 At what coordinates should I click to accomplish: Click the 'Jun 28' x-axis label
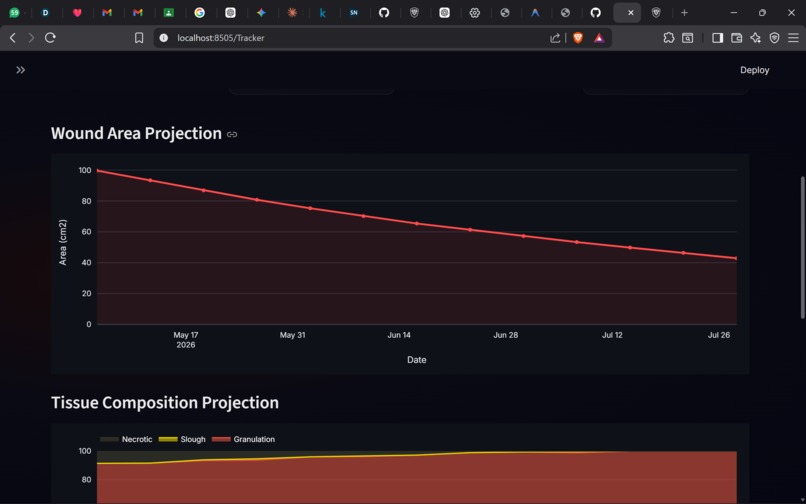pyautogui.click(x=506, y=335)
